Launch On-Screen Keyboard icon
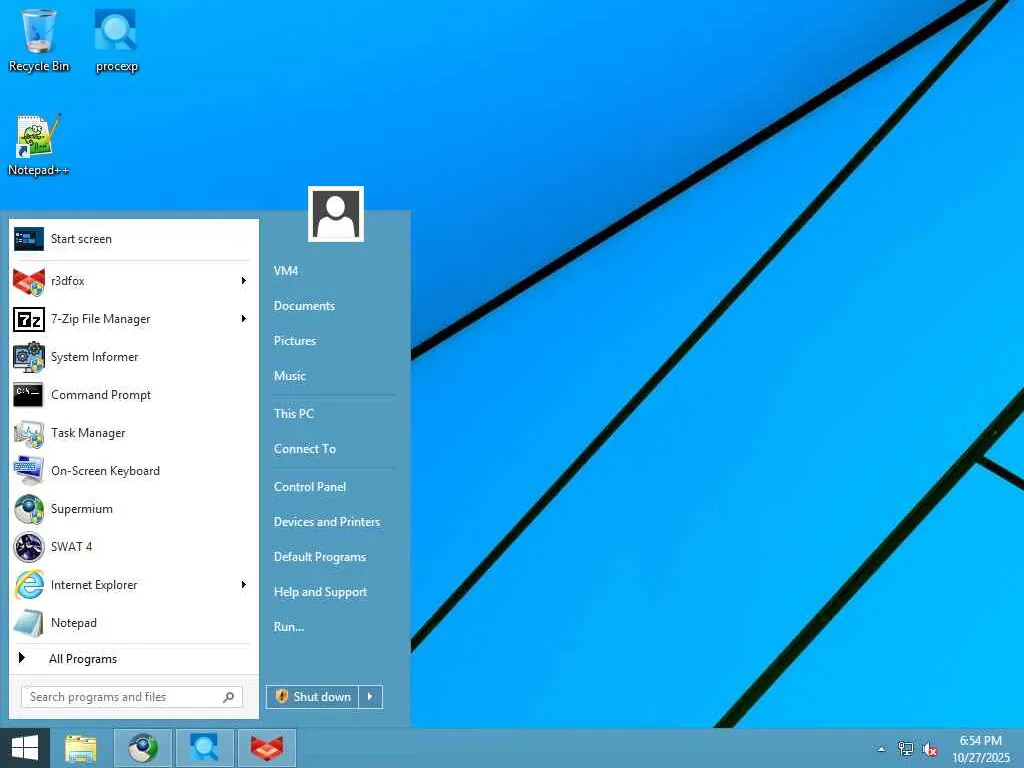Viewport: 1024px width, 768px height. click(29, 471)
